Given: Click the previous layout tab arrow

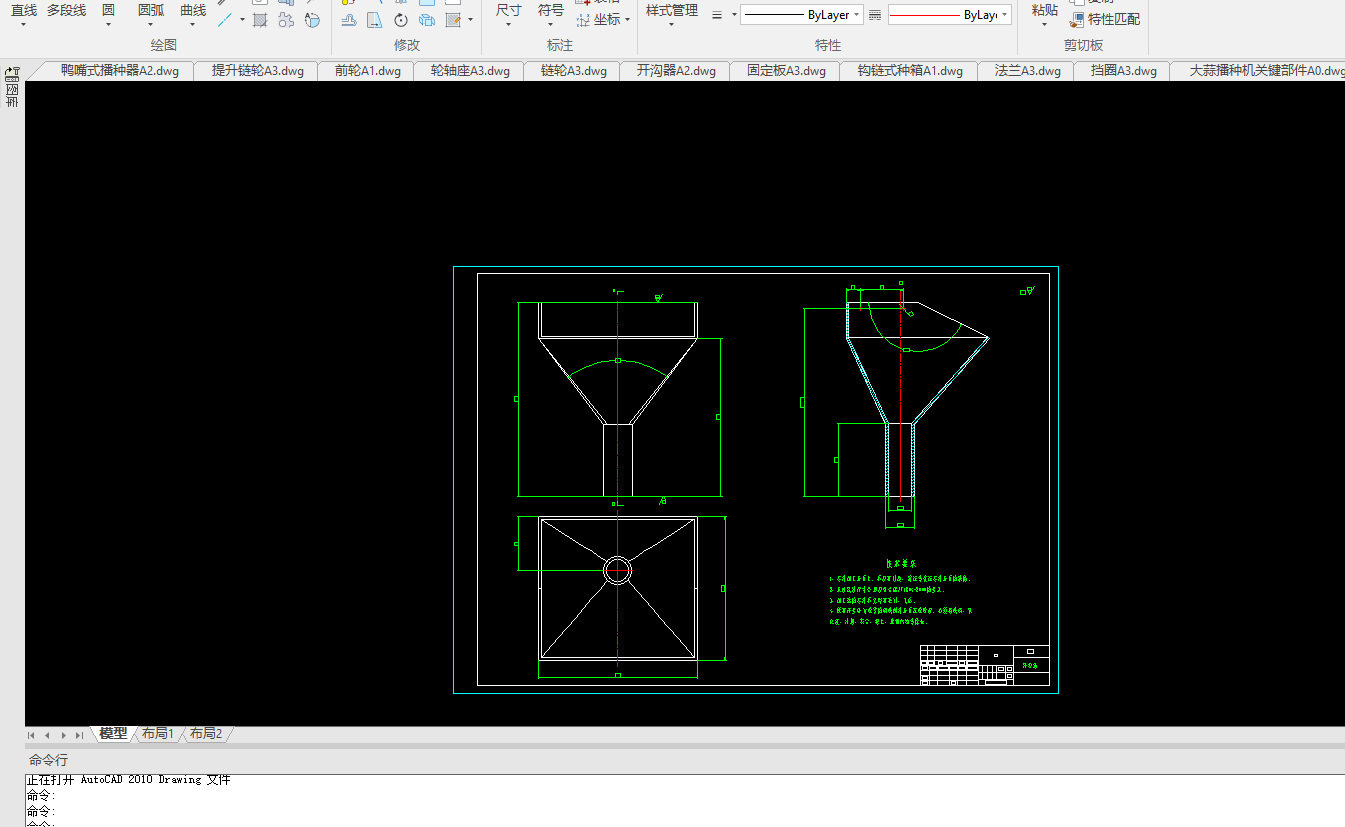Looking at the screenshot, I should [x=47, y=735].
